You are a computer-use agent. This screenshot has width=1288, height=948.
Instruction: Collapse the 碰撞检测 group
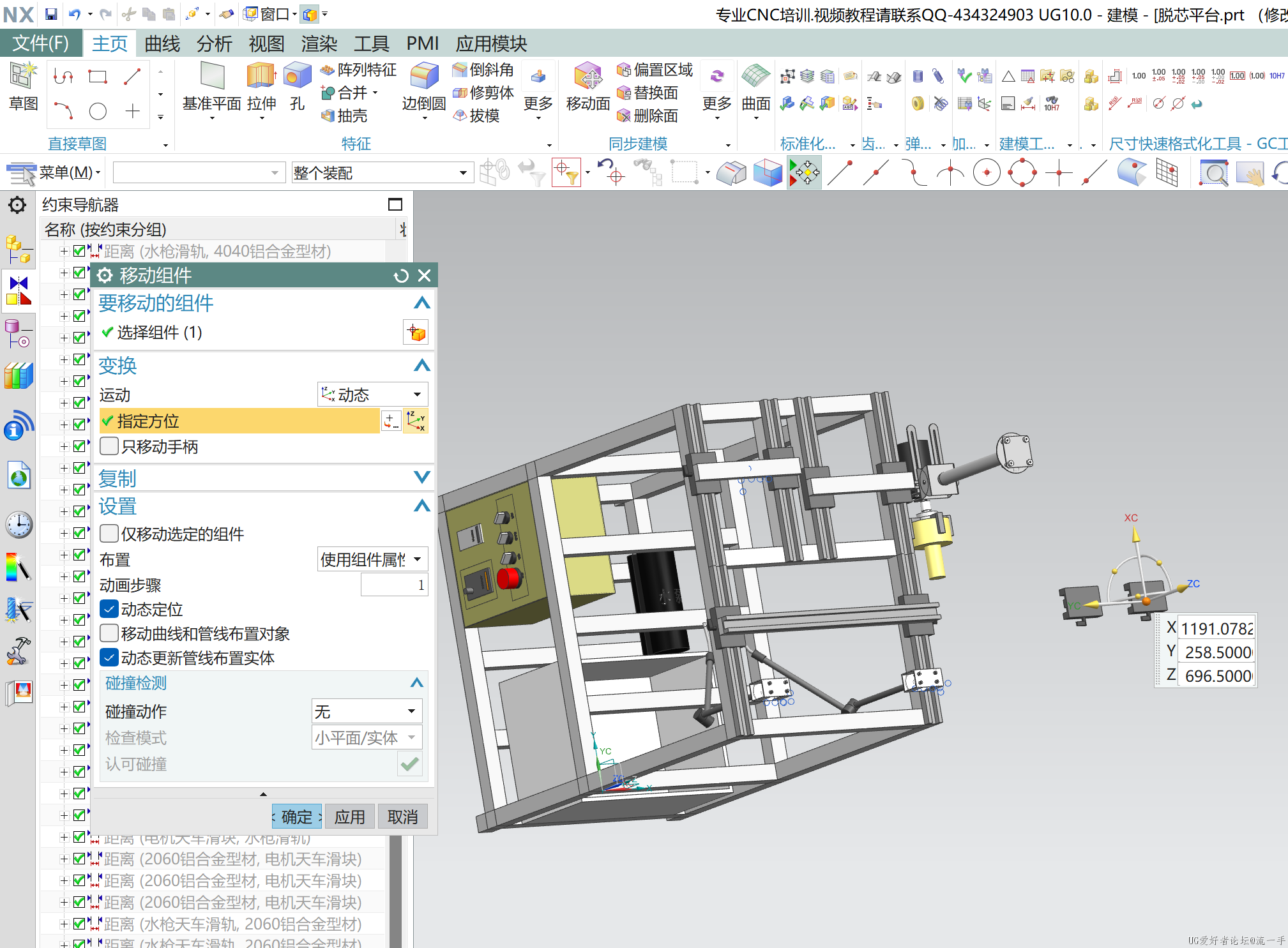[x=416, y=682]
